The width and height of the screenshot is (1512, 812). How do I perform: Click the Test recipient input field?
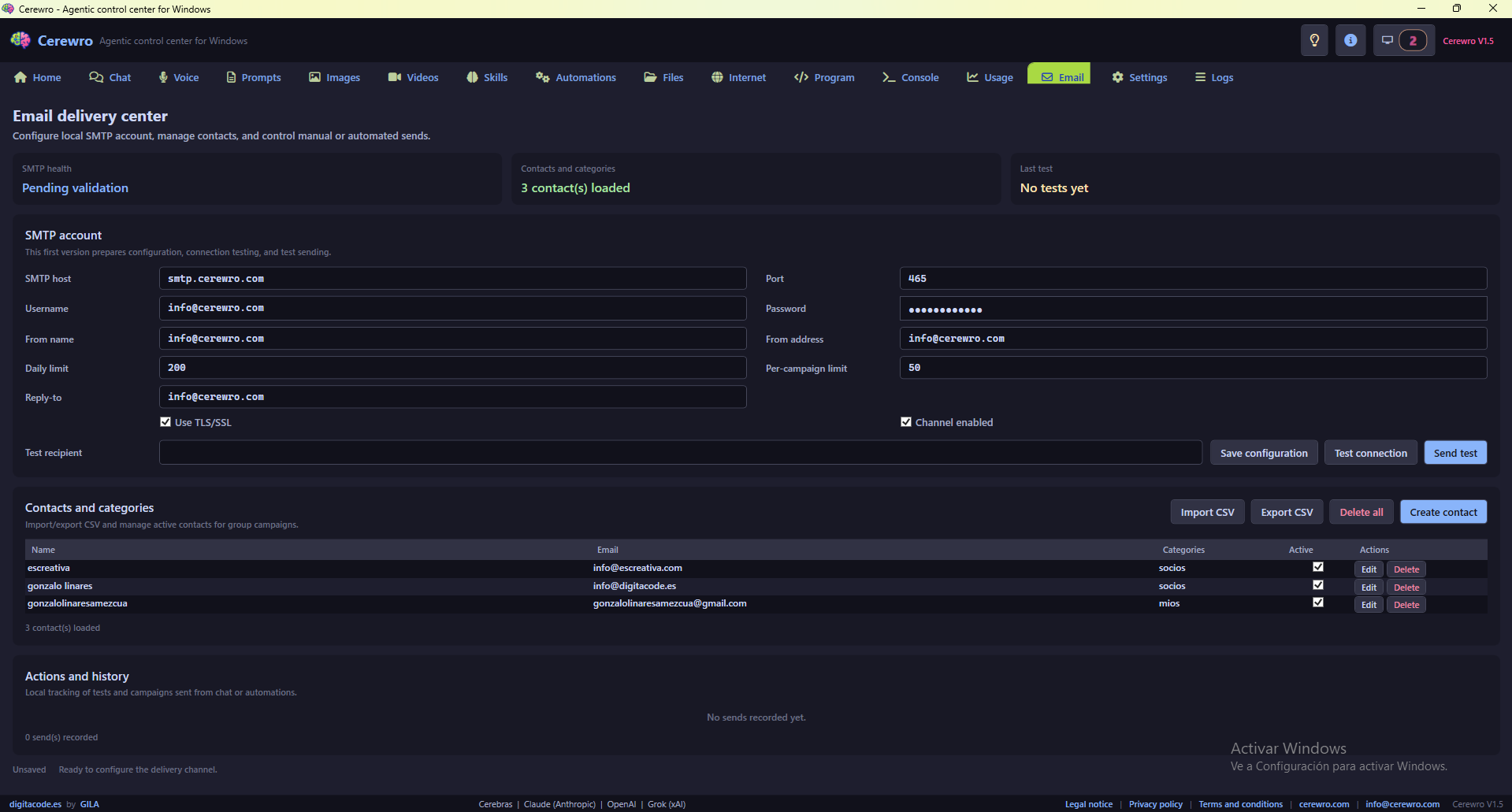coord(680,452)
